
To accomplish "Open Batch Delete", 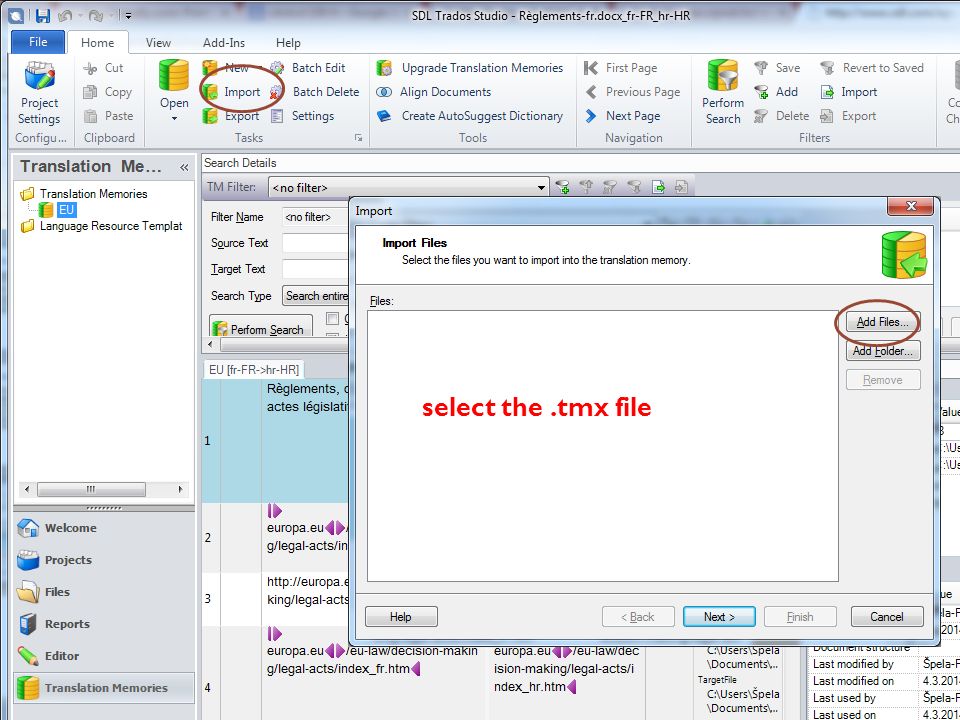I will point(315,92).
